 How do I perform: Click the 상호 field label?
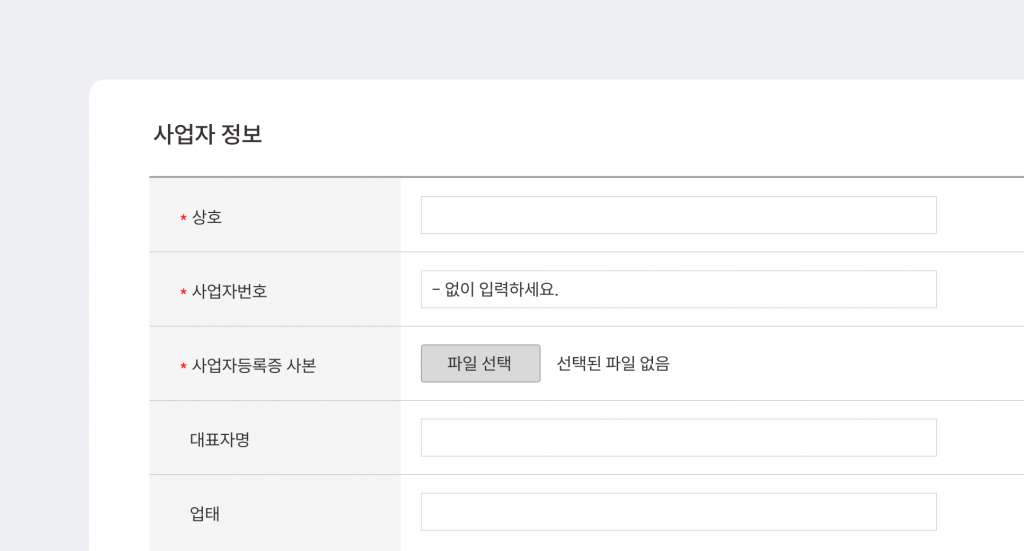(207, 218)
